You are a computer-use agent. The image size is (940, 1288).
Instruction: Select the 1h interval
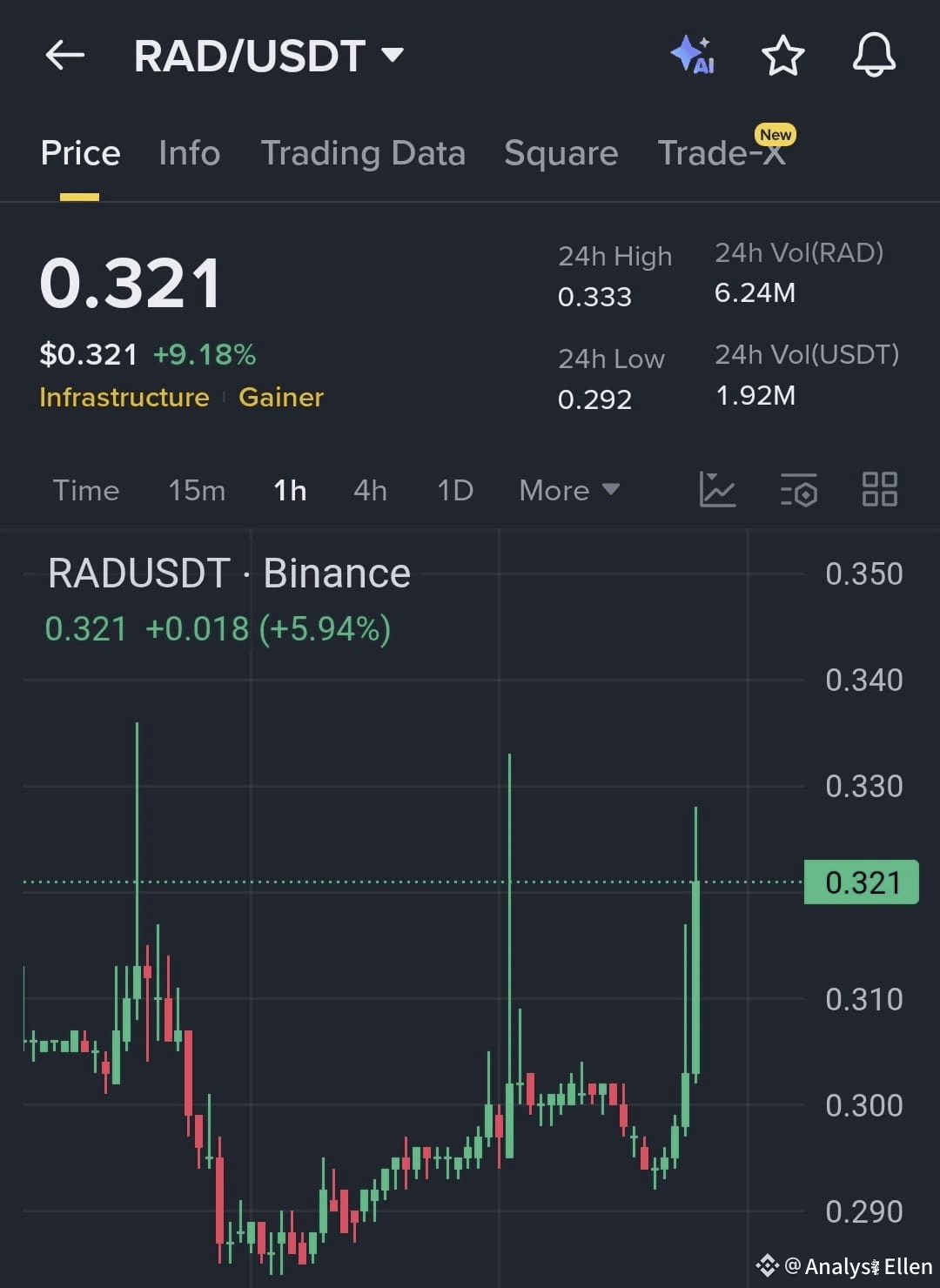(290, 490)
